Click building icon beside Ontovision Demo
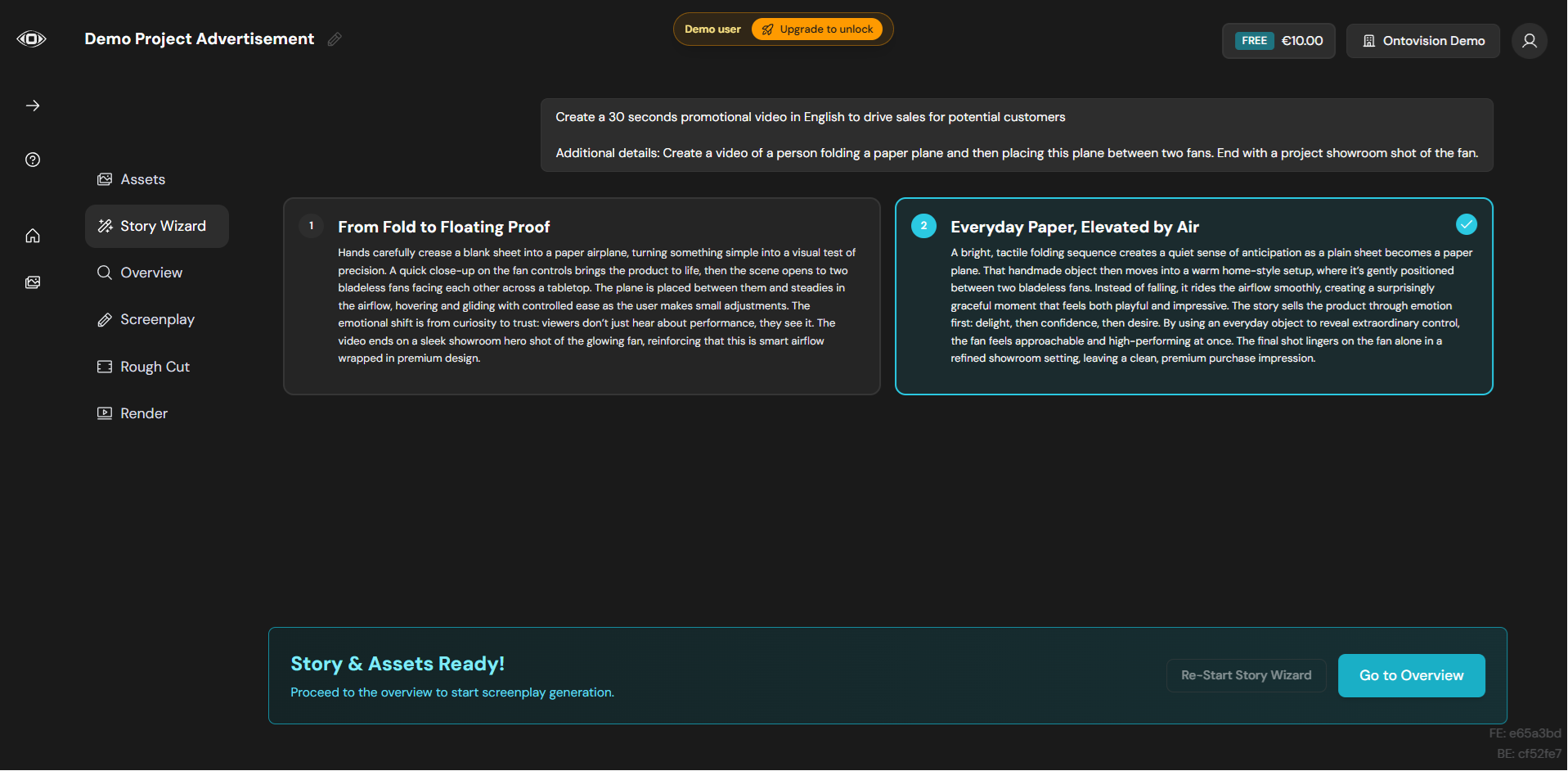 (x=1368, y=41)
